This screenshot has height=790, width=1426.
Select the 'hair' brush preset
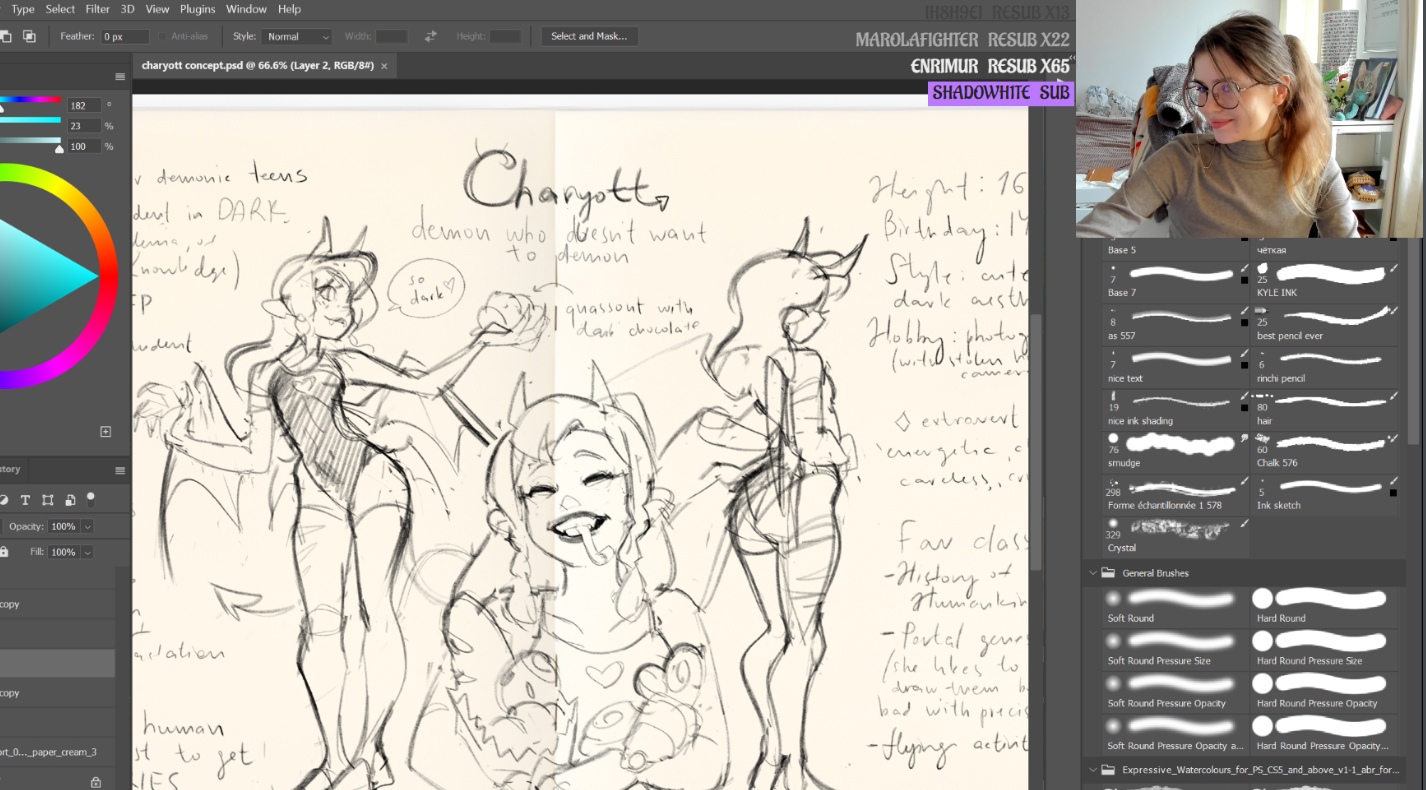tap(1326, 409)
